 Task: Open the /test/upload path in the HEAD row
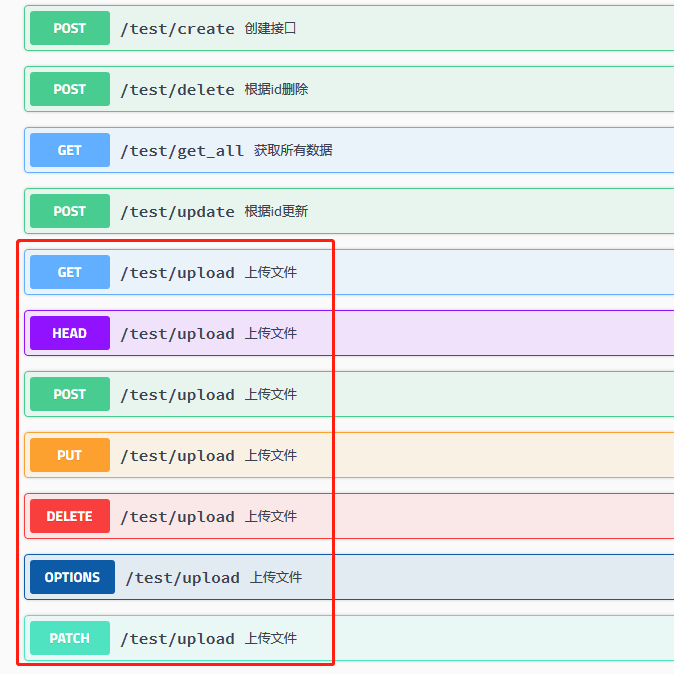tap(177, 334)
